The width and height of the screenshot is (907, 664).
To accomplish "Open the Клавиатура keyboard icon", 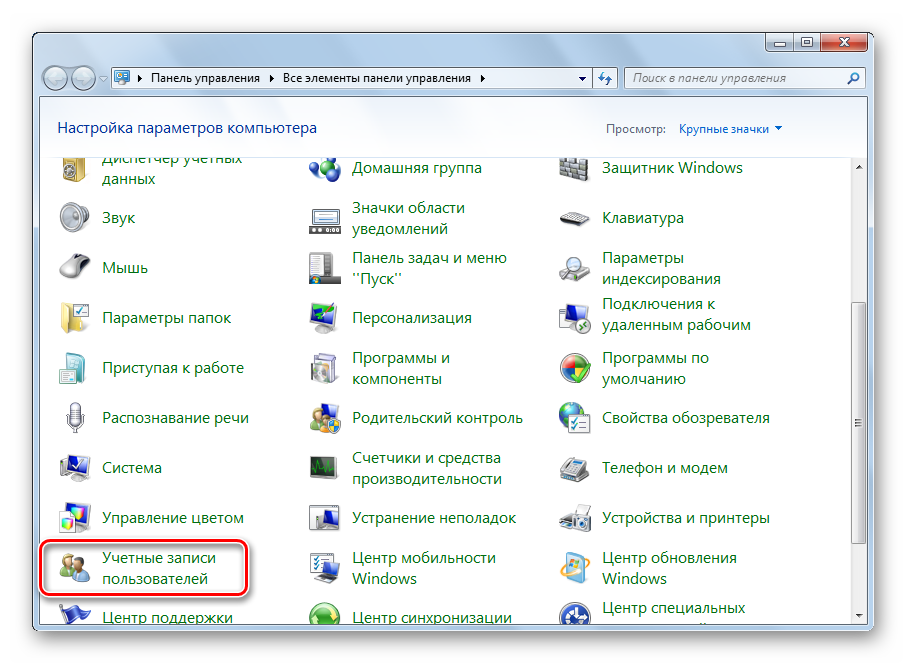I will click(576, 218).
